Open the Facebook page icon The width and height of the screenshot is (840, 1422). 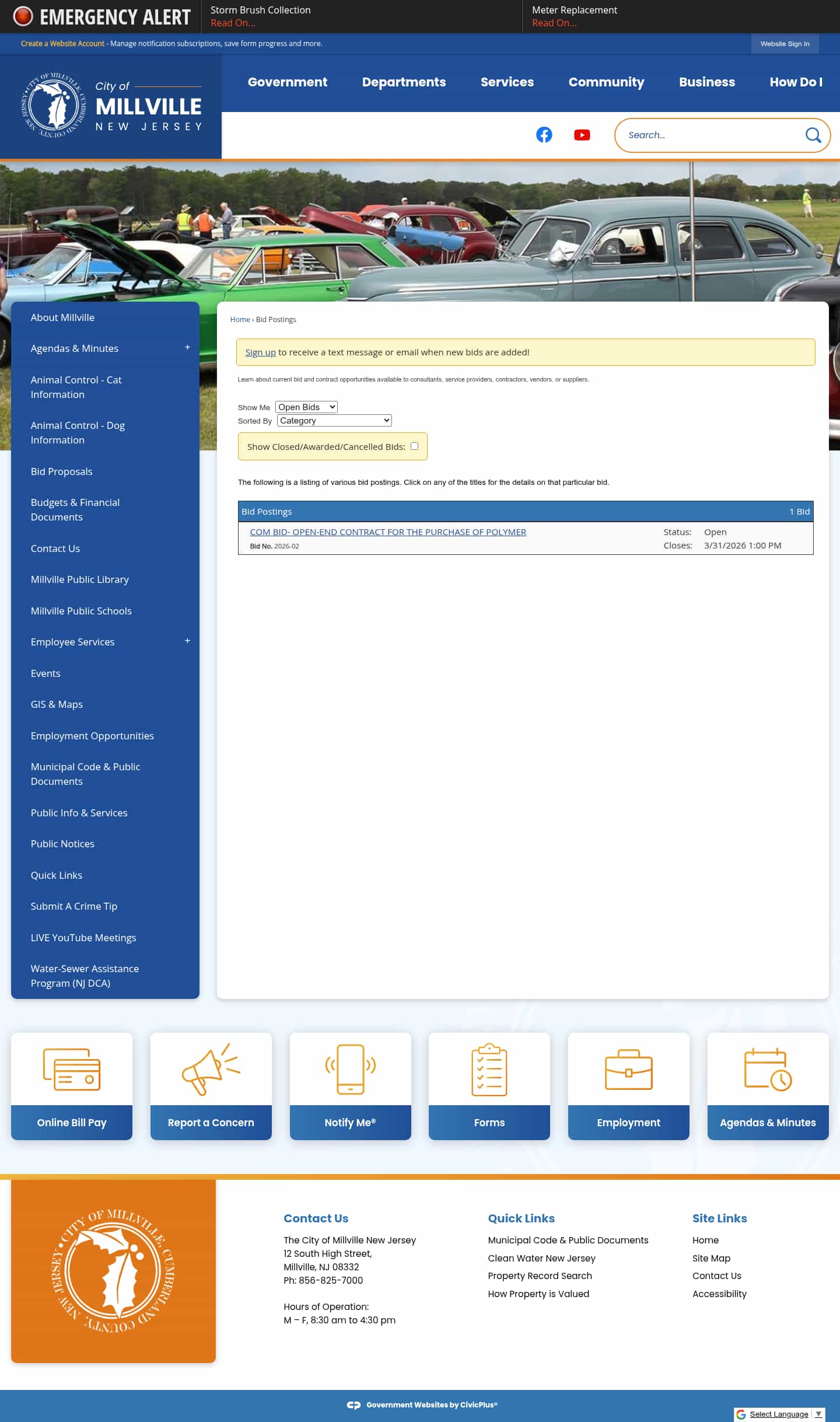(x=544, y=135)
